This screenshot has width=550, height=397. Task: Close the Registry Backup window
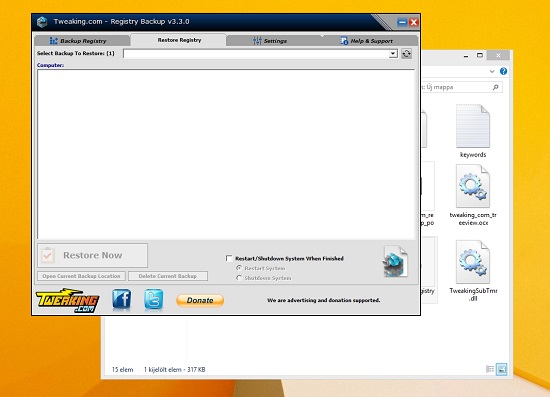[414, 22]
